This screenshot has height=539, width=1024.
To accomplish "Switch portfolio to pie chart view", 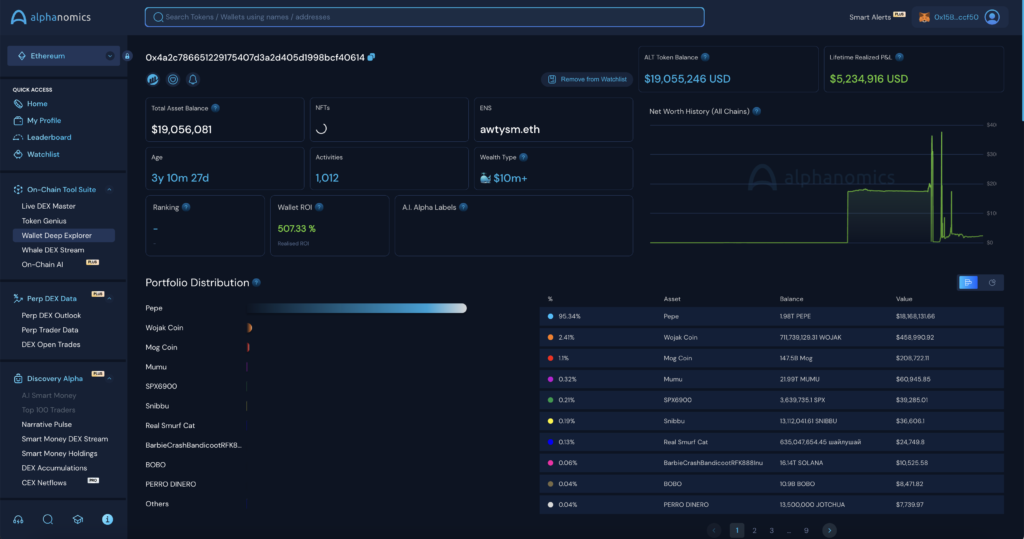I will 992,283.
